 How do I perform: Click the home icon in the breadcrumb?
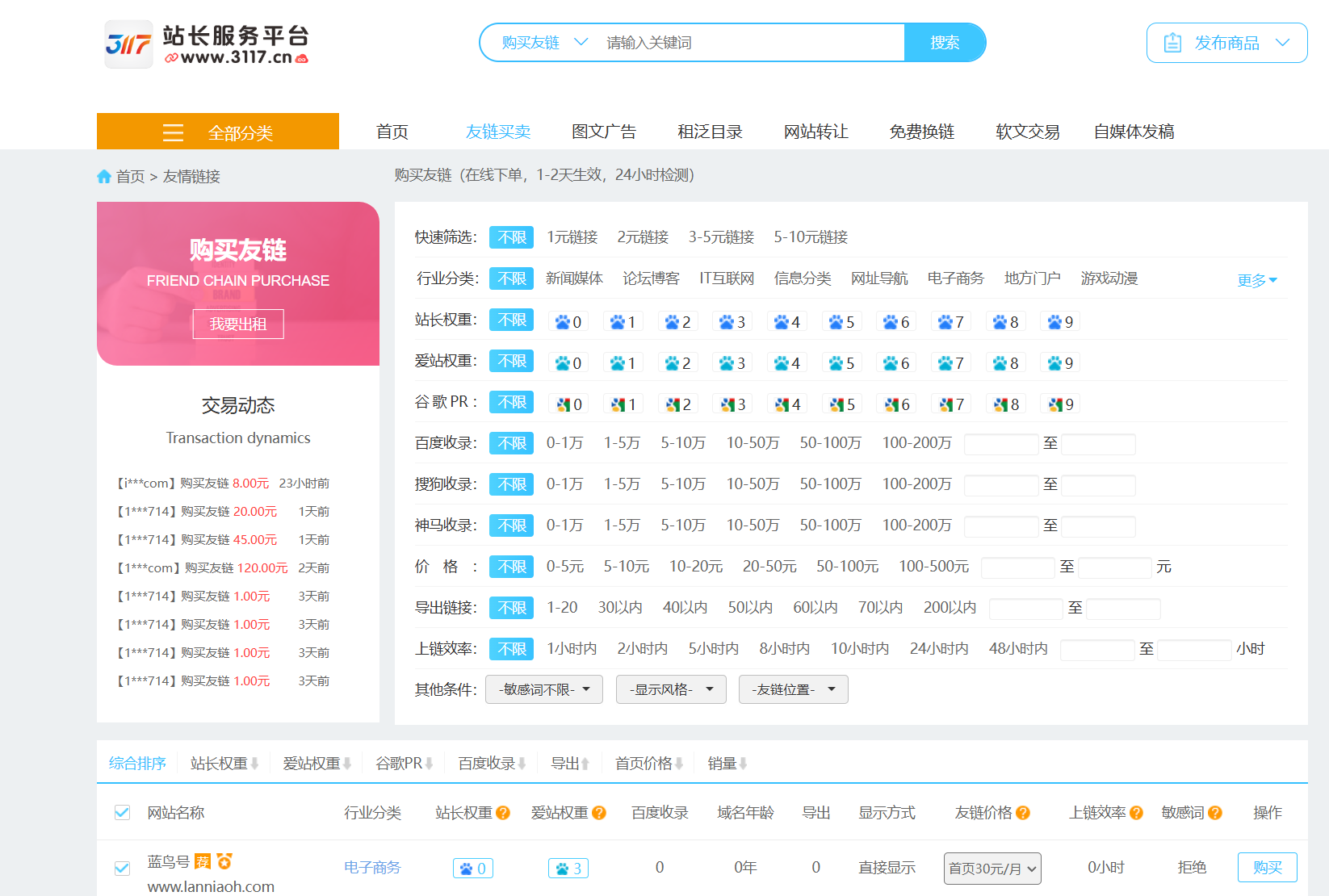point(105,176)
